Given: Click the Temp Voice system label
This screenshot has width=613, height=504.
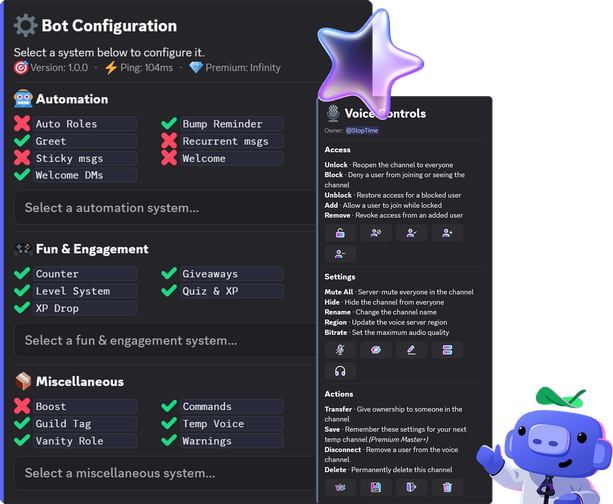Looking at the screenshot, I should point(213,423).
